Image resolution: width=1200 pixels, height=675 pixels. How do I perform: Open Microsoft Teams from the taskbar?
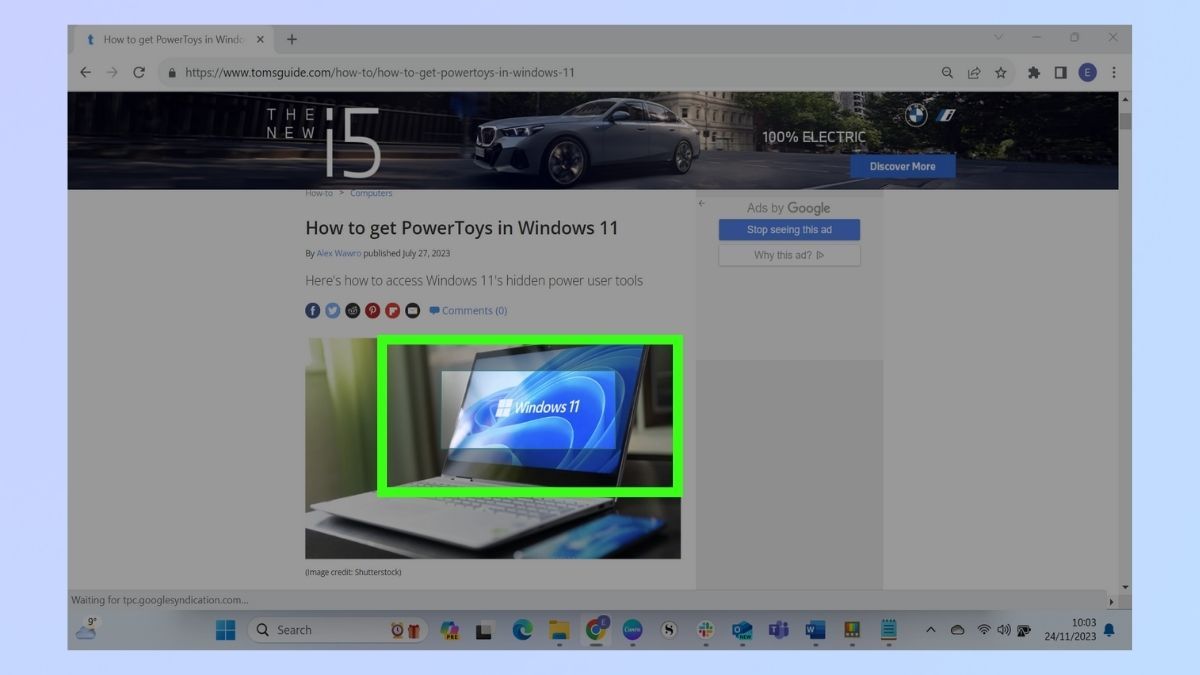778,630
